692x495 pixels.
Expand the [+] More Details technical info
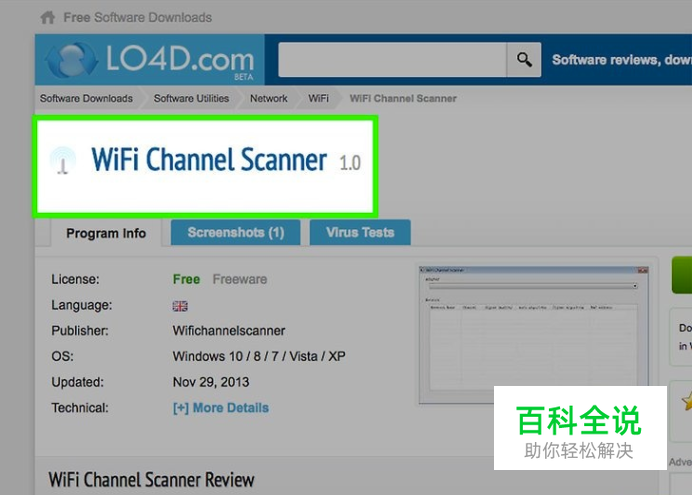(221, 408)
